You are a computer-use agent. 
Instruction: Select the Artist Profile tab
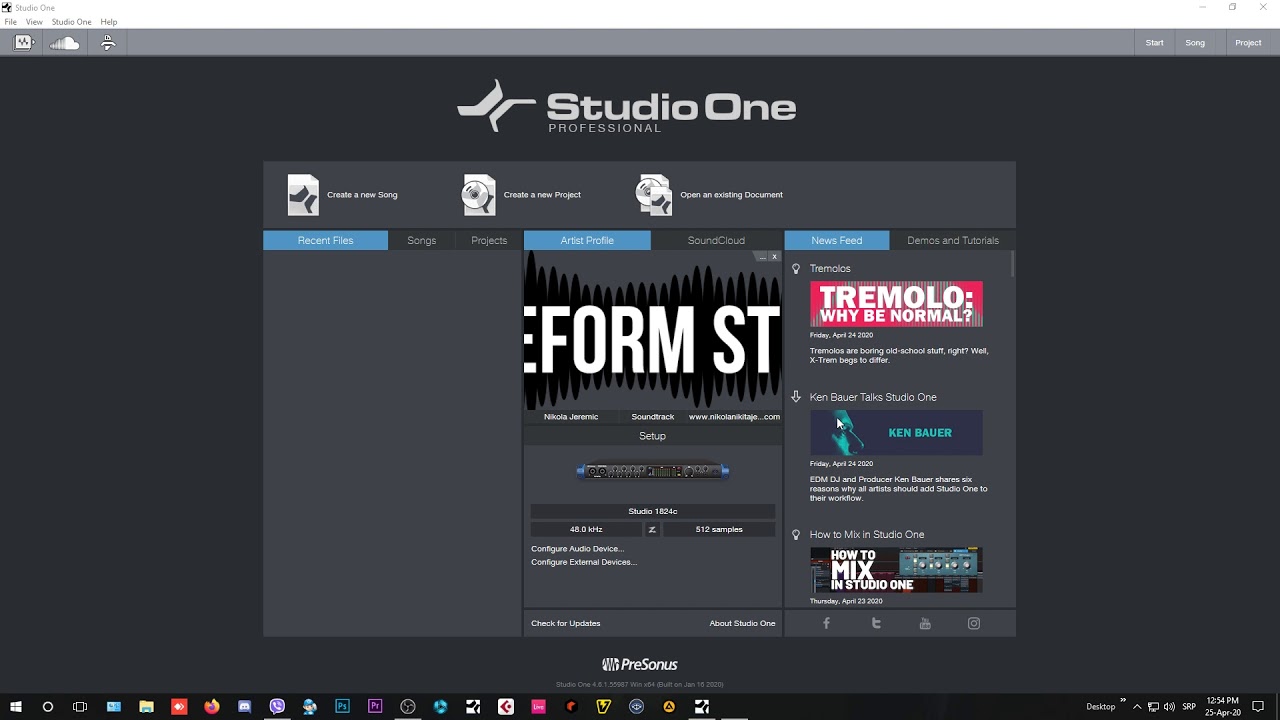pyautogui.click(x=587, y=240)
